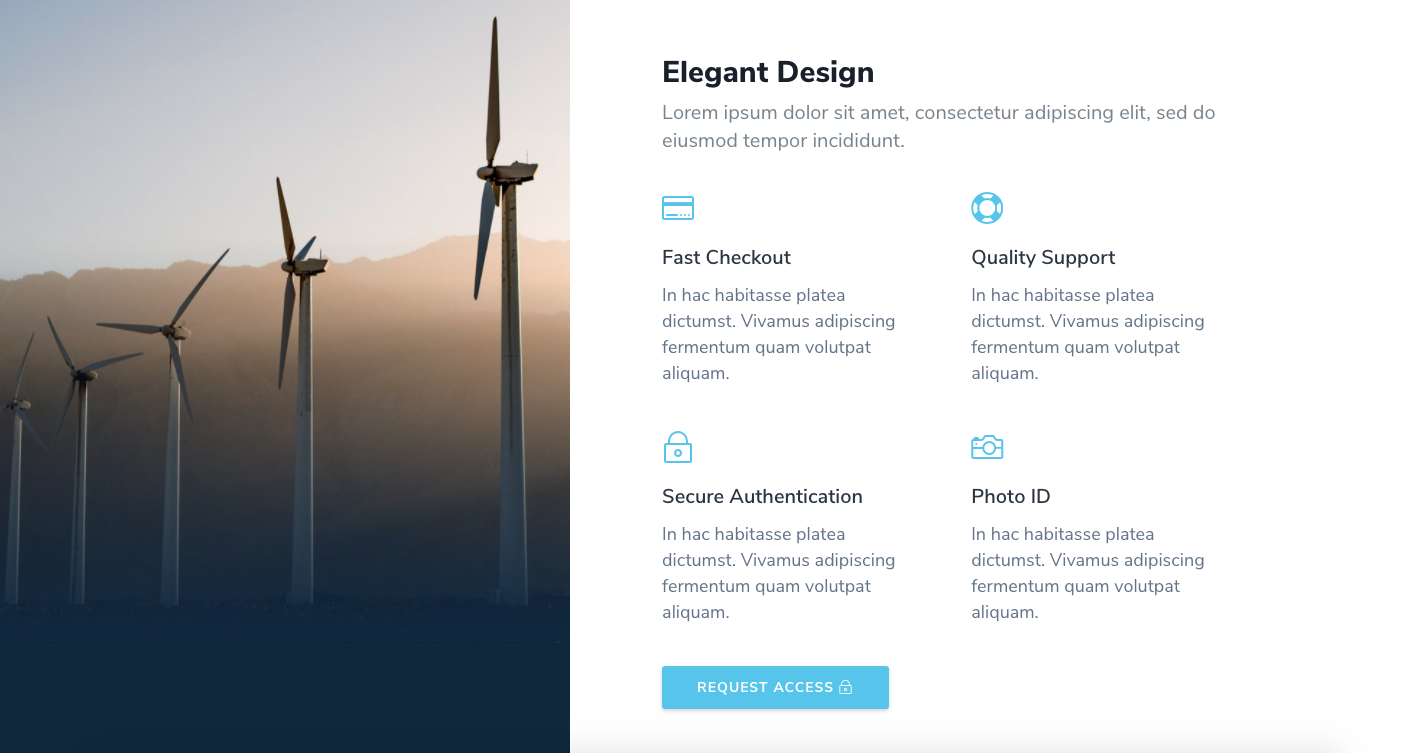
Task: Click the description text under Secure Authentication
Action: coord(778,573)
